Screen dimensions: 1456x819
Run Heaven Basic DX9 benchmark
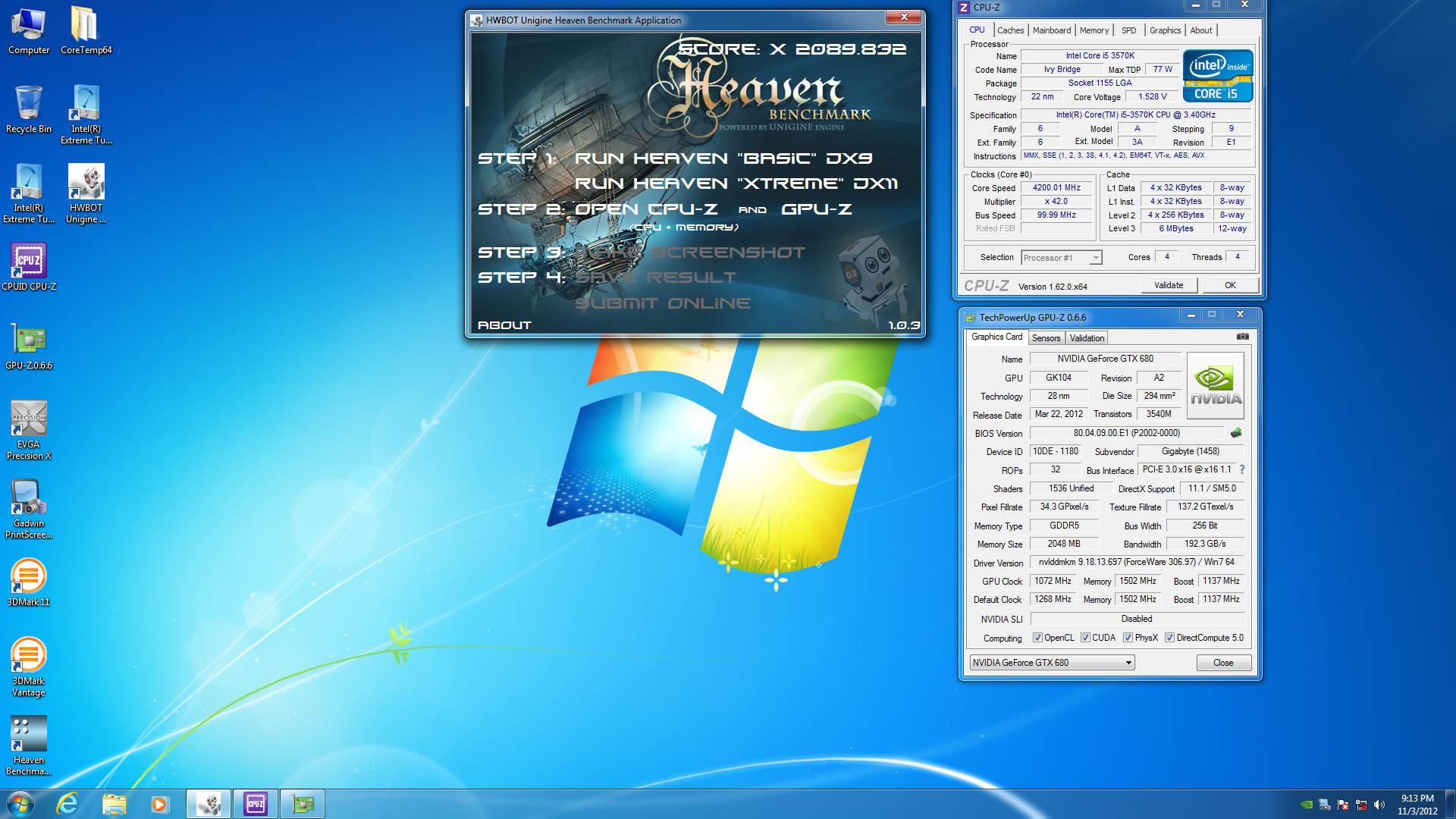pos(723,158)
